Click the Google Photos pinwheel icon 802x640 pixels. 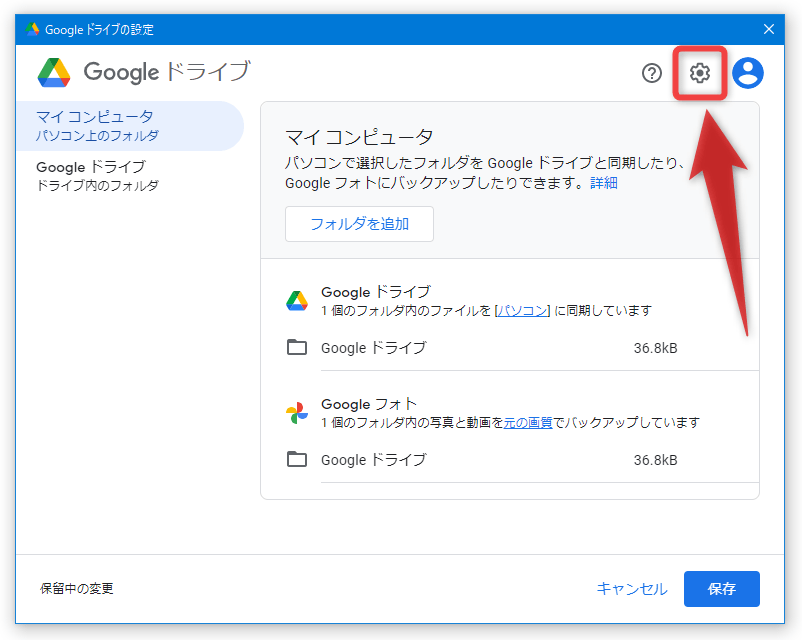pos(297,413)
